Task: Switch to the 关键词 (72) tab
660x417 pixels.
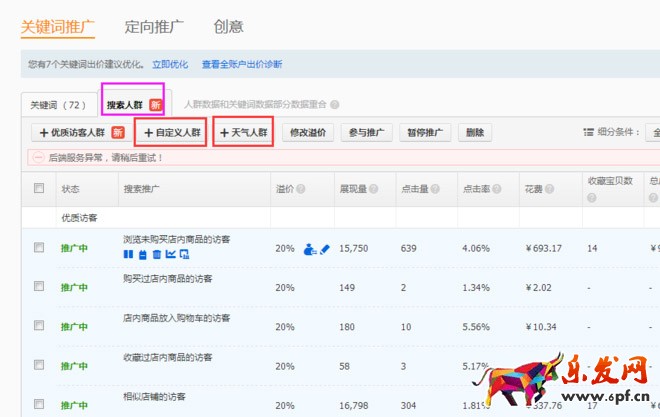Action: click(x=58, y=104)
